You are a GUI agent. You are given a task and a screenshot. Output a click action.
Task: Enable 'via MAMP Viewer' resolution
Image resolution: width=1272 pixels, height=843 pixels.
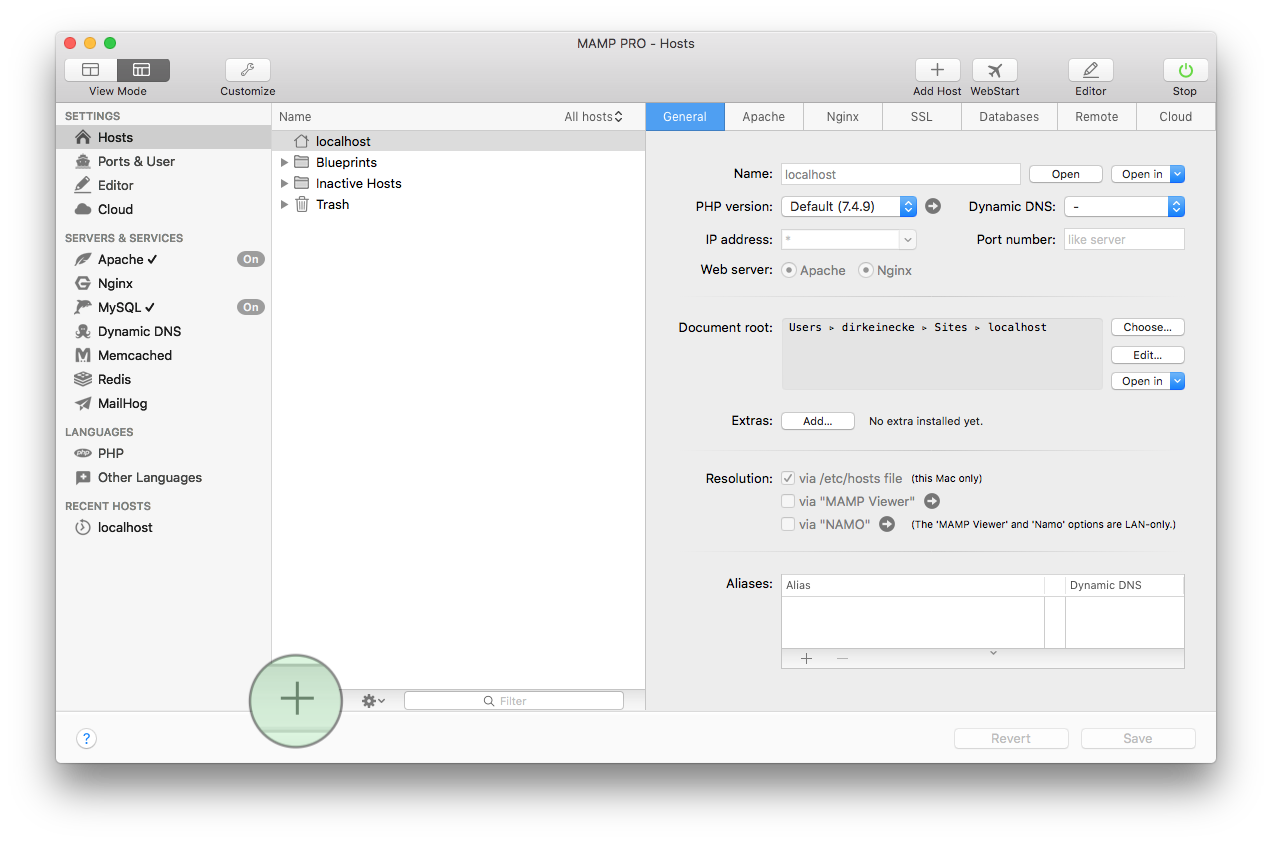coord(788,501)
